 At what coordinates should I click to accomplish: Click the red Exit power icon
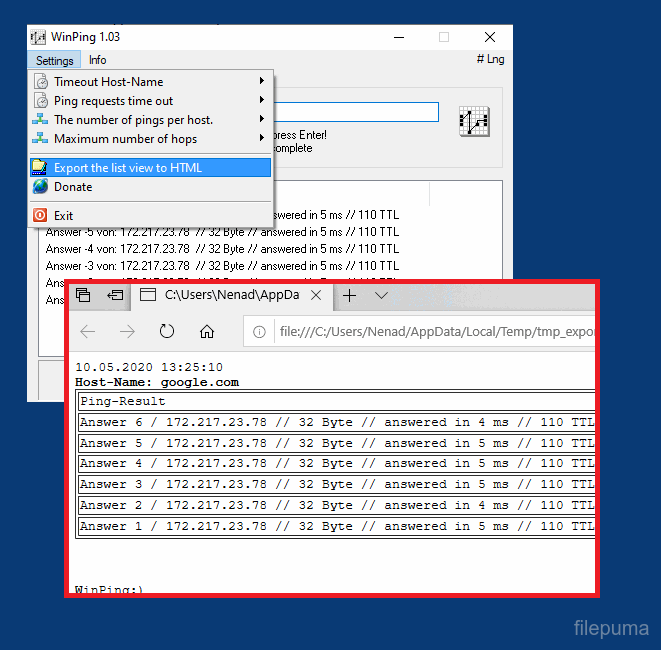pyautogui.click(x=40, y=215)
